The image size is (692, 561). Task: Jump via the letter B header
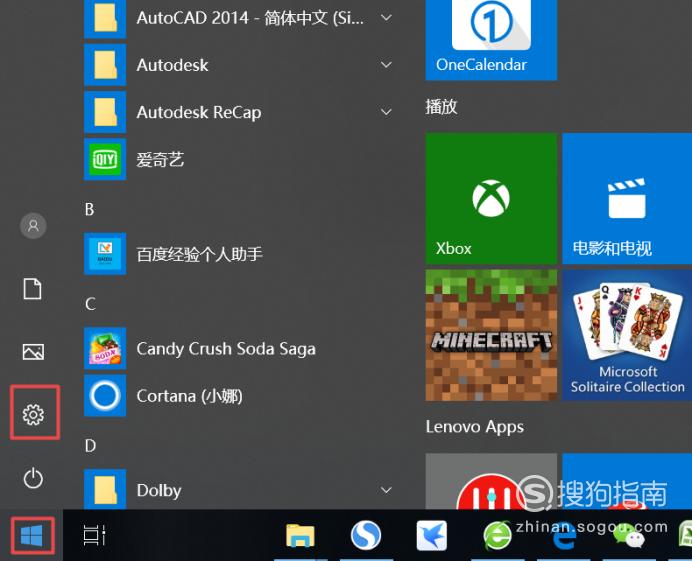(90, 209)
